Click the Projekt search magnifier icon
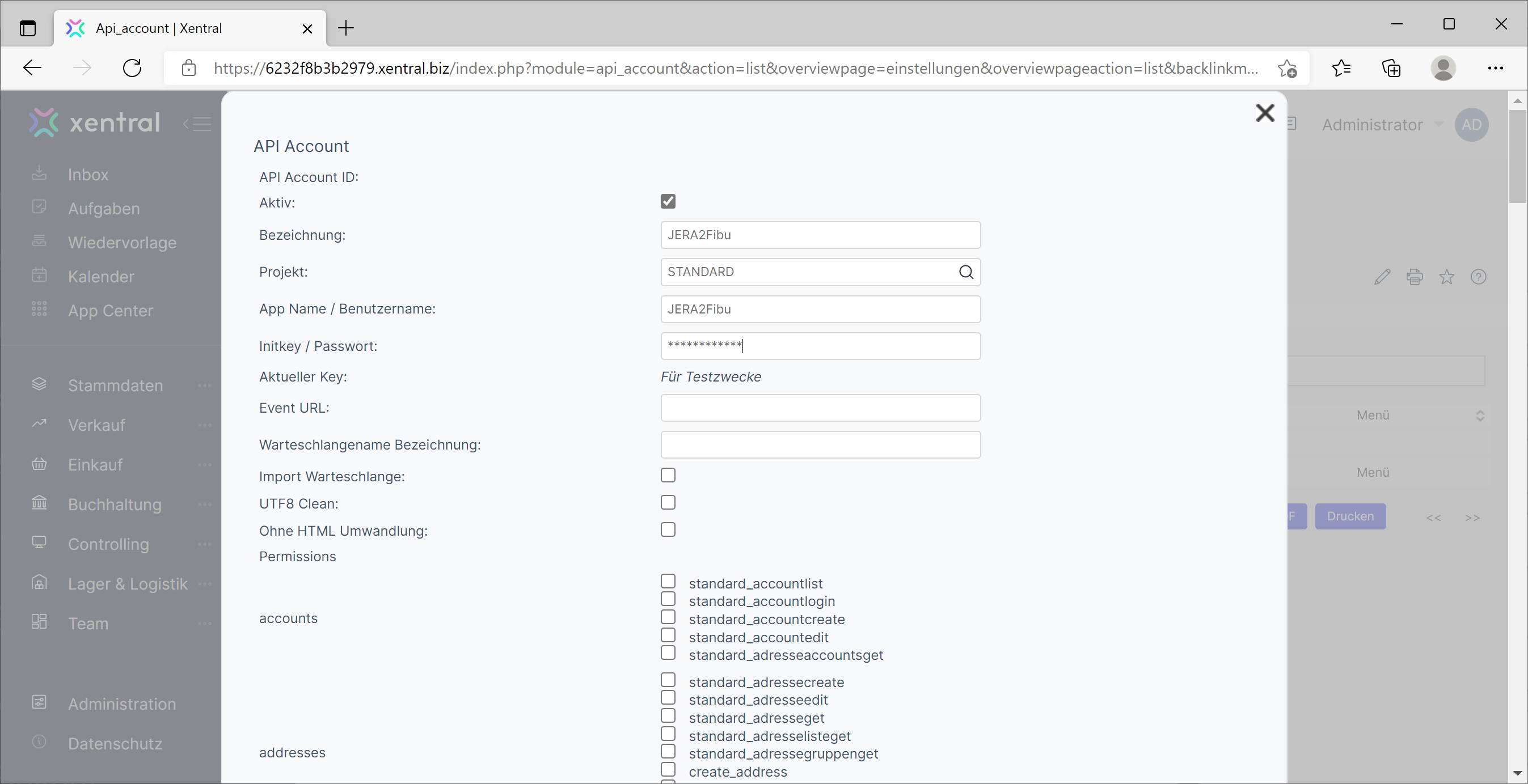The image size is (1528, 784). click(966, 272)
